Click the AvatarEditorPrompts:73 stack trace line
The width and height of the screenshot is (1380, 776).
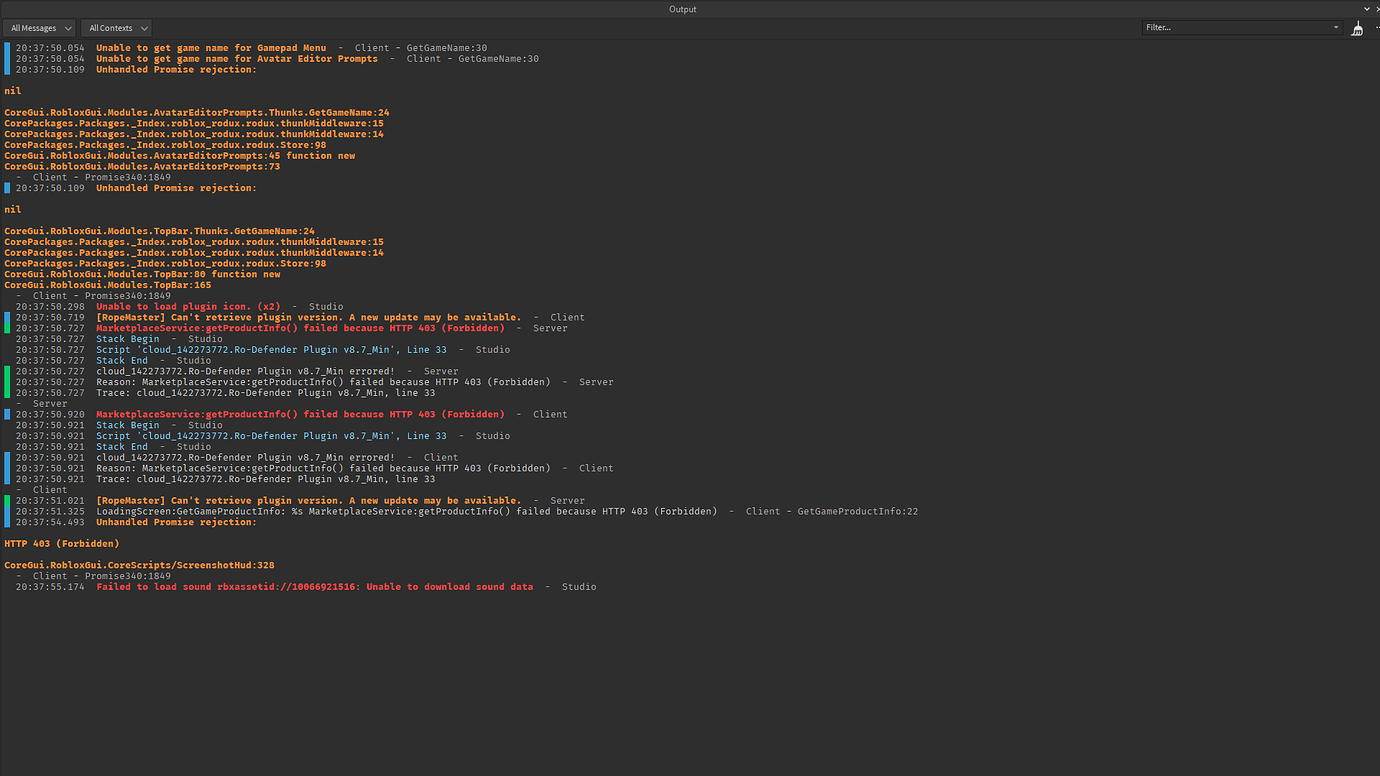[x=142, y=167]
